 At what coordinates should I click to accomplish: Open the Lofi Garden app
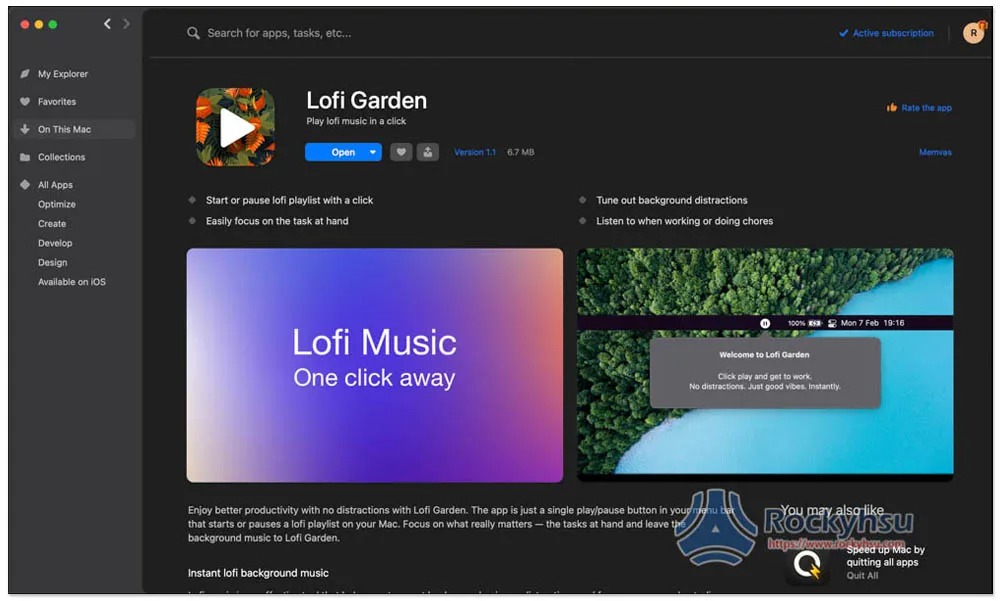(x=336, y=152)
